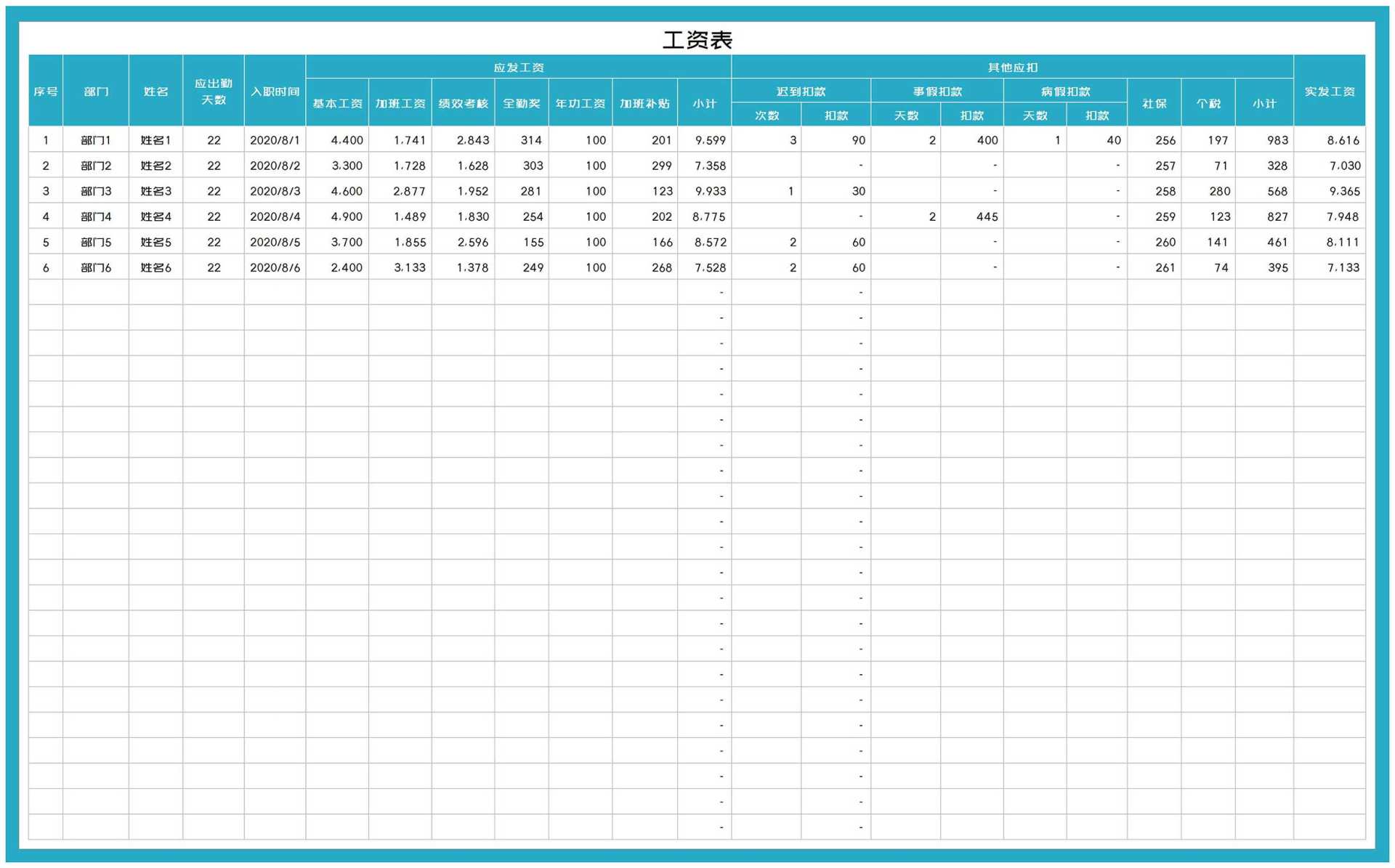This screenshot has height=868, width=1395.
Task: Select the 姓名 header cell
Action: [156, 91]
